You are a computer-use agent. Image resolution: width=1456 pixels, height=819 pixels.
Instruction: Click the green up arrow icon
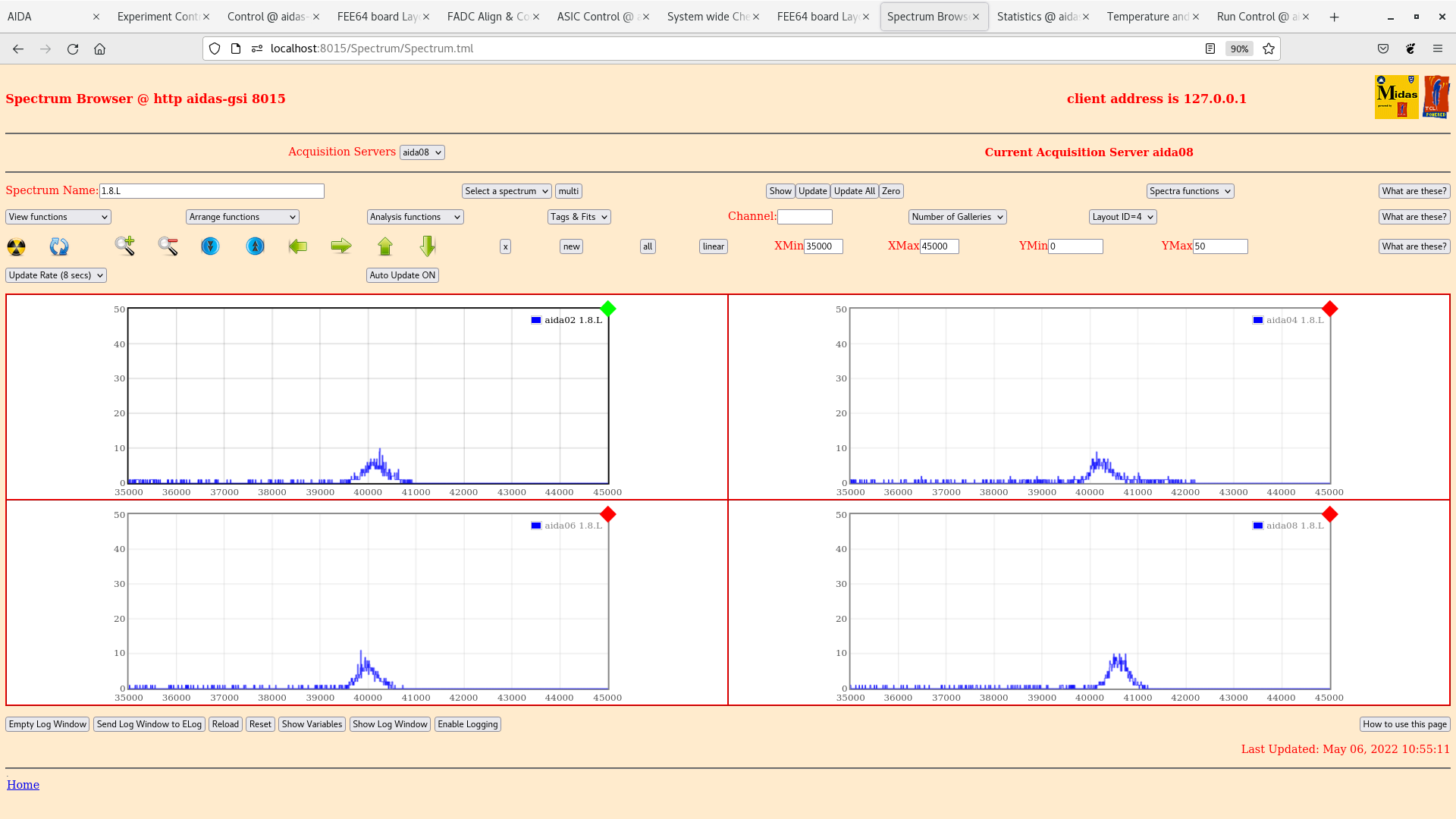coord(385,246)
